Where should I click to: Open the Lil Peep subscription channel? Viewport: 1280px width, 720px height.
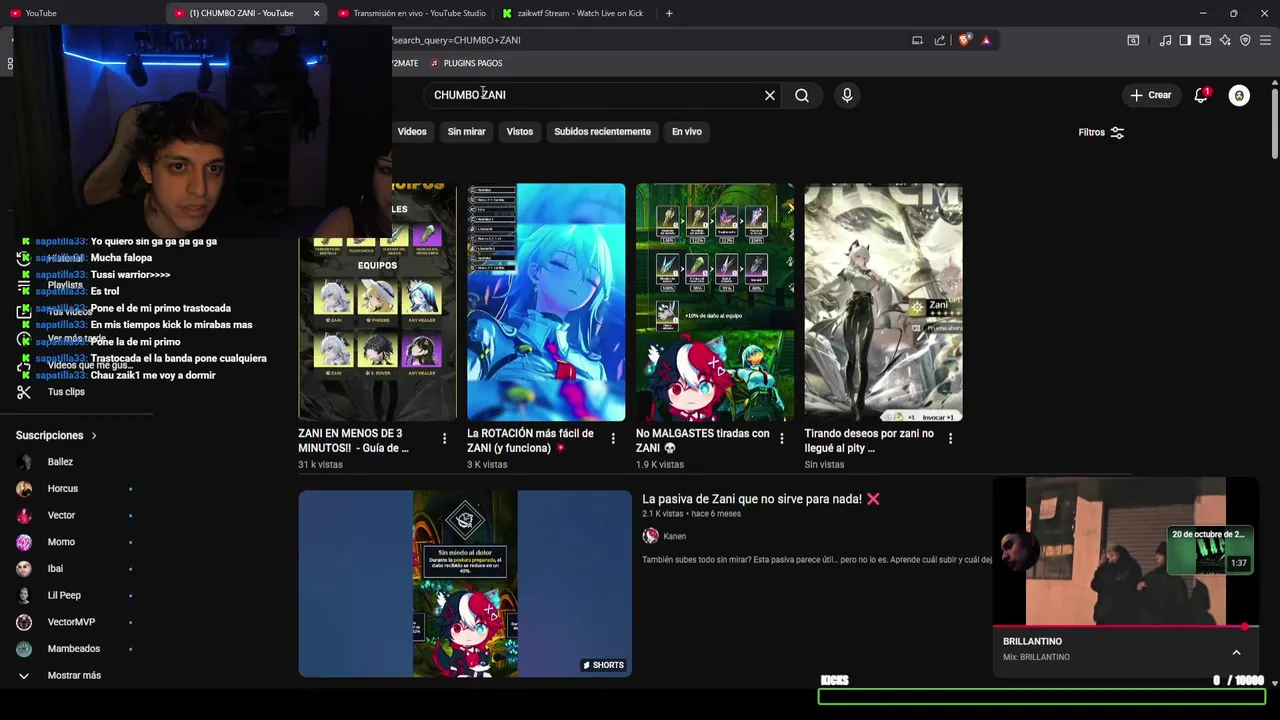[x=64, y=595]
